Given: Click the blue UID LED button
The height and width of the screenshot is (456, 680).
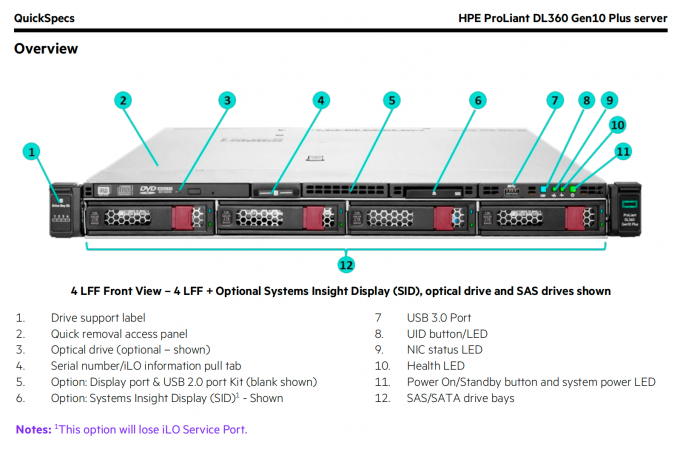Looking at the screenshot, I should (x=543, y=189).
